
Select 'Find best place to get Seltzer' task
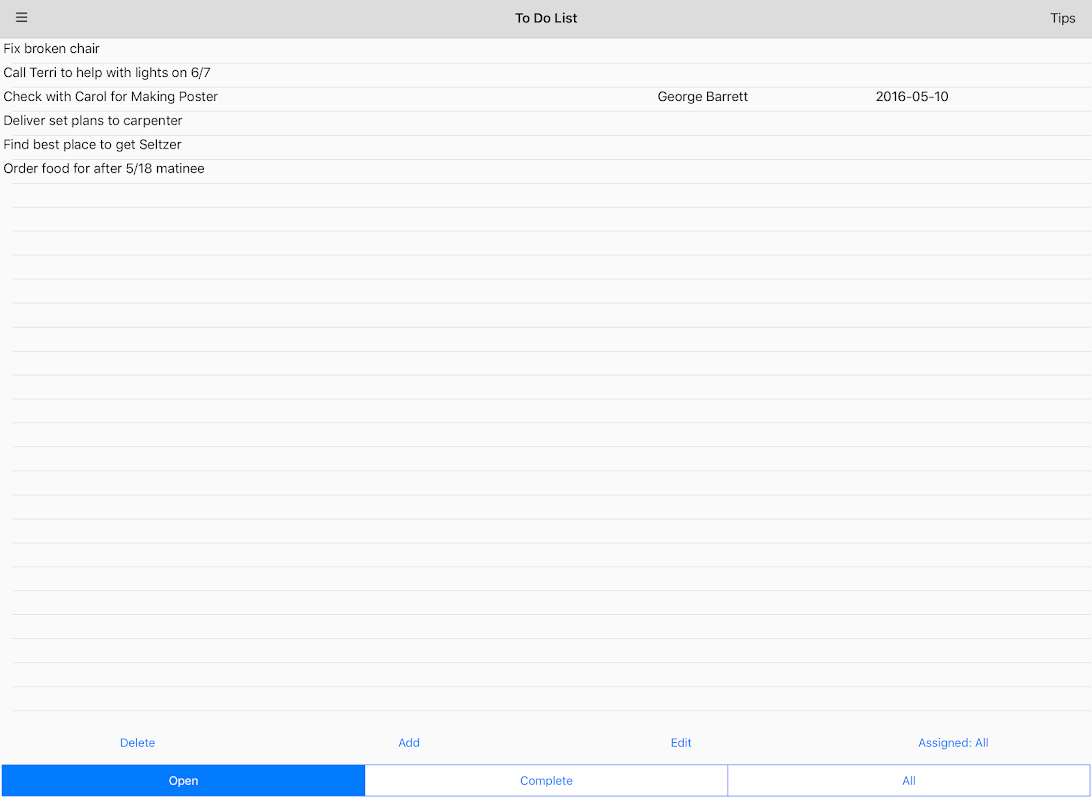coord(546,147)
